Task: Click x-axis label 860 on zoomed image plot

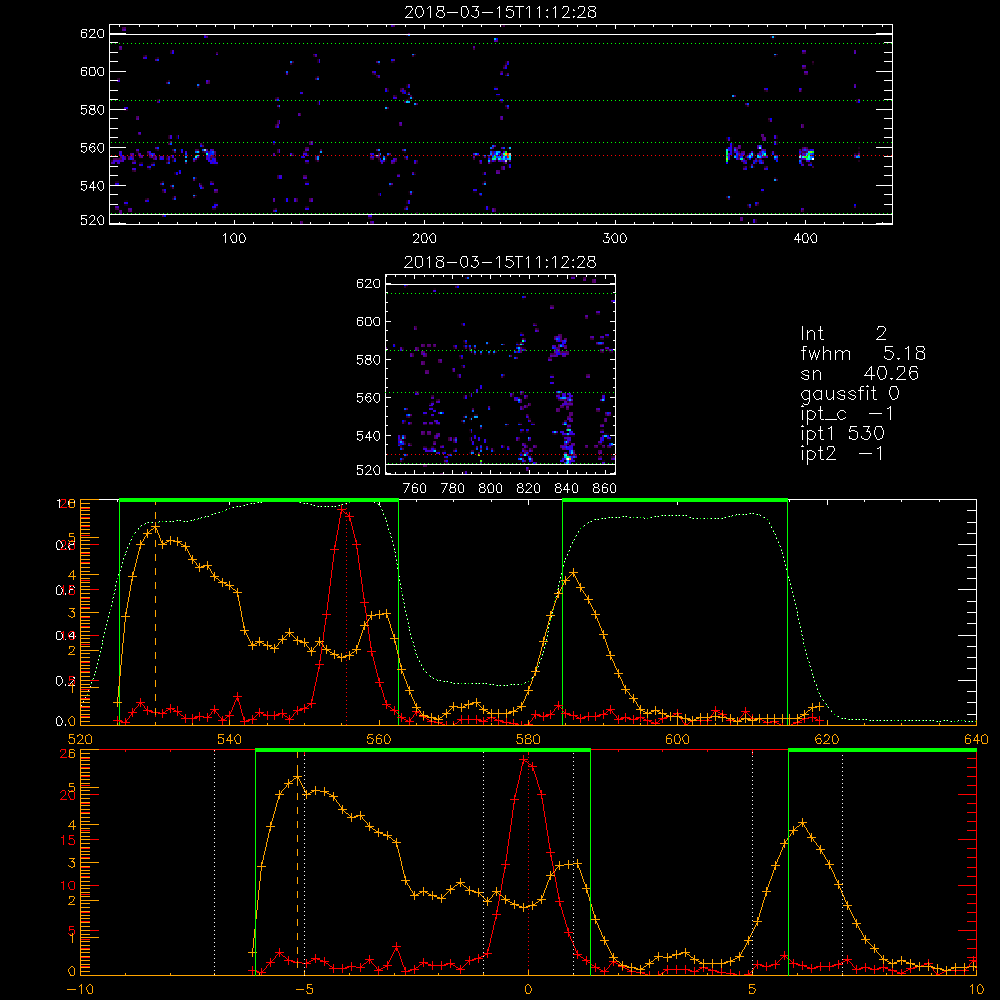Action: tap(605, 489)
